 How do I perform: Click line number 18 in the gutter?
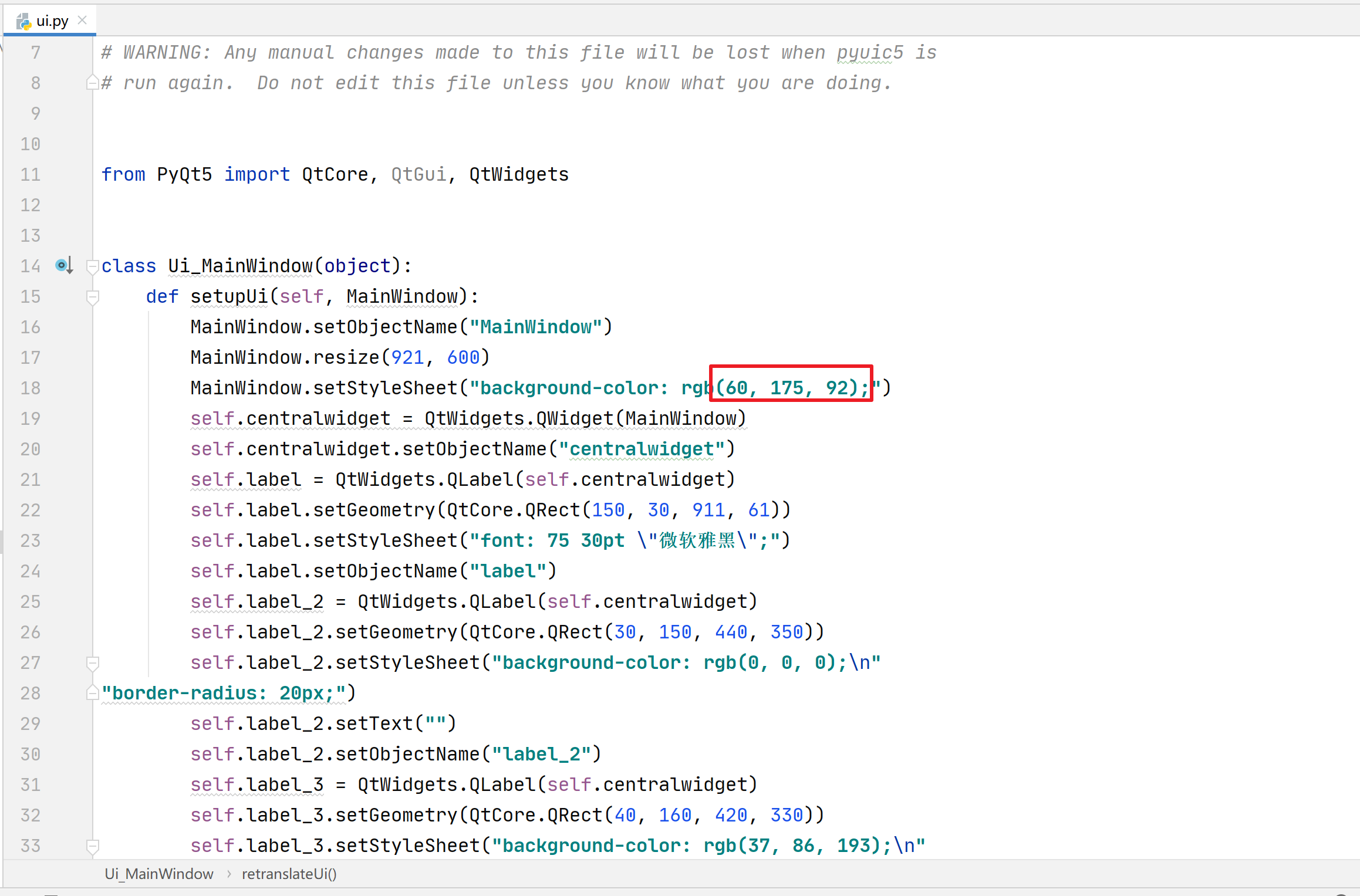coord(31,388)
